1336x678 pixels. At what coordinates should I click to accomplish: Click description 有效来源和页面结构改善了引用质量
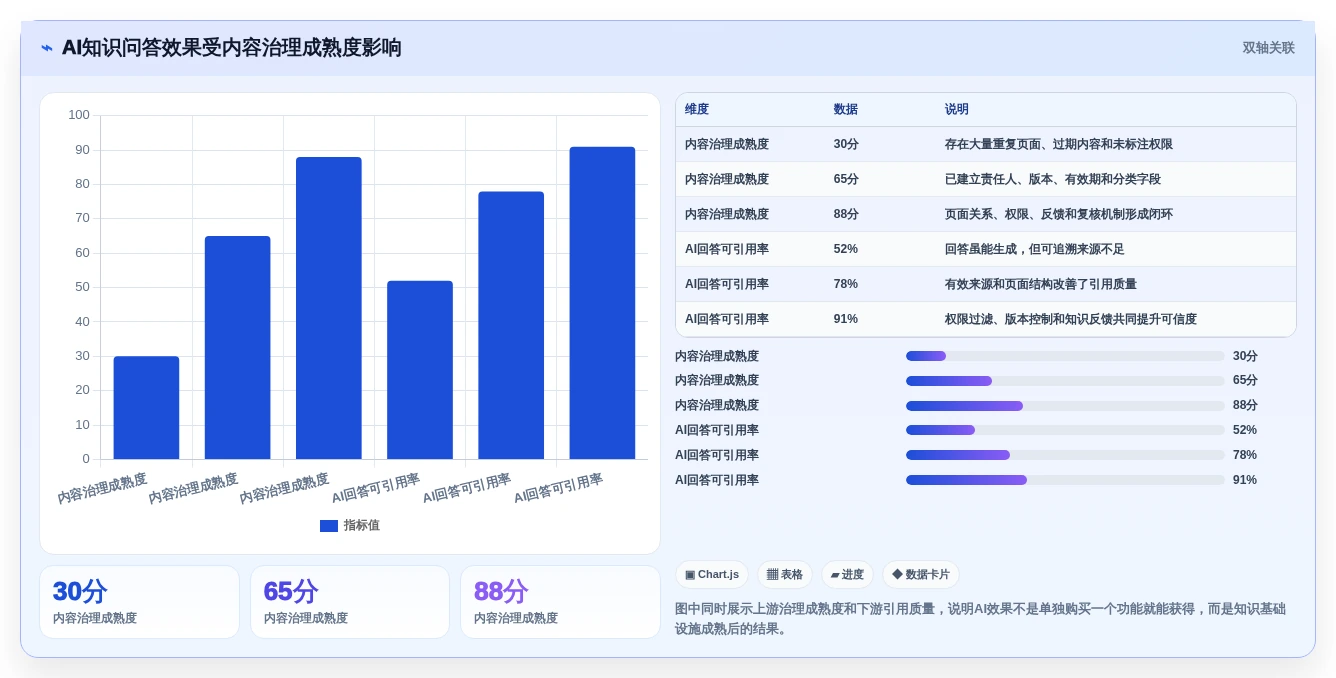click(1041, 285)
